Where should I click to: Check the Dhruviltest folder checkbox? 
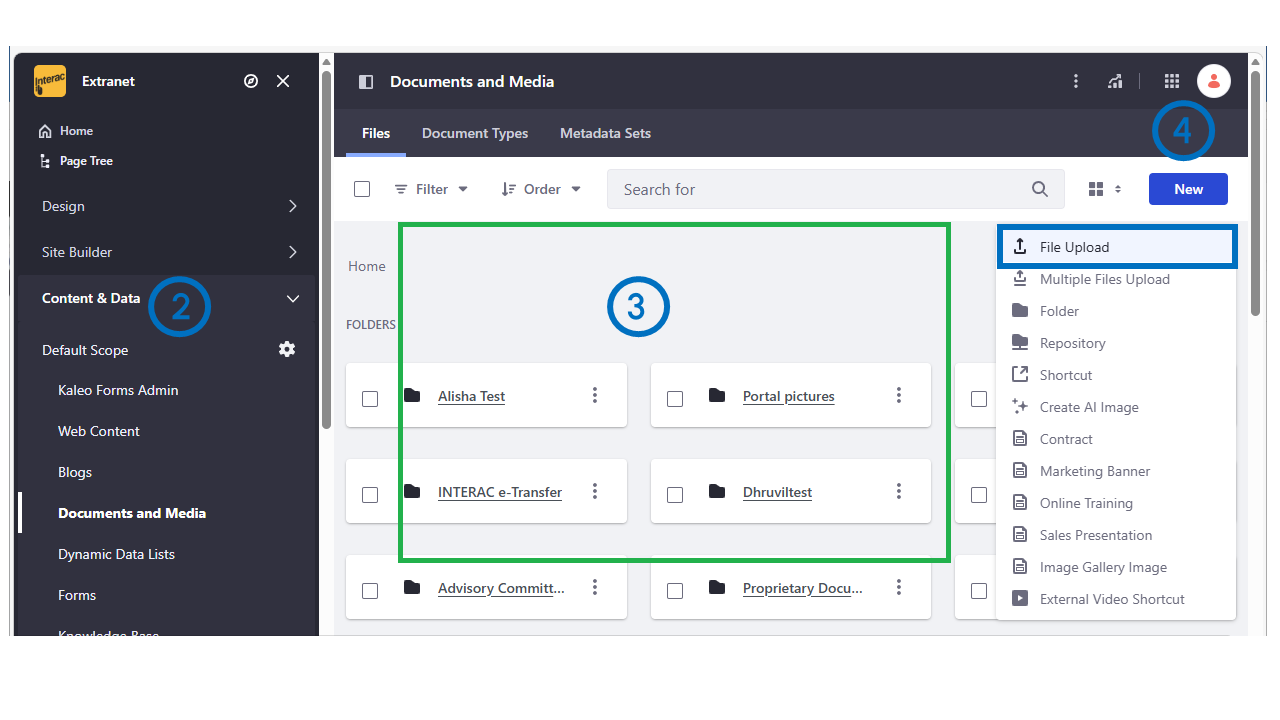click(675, 495)
